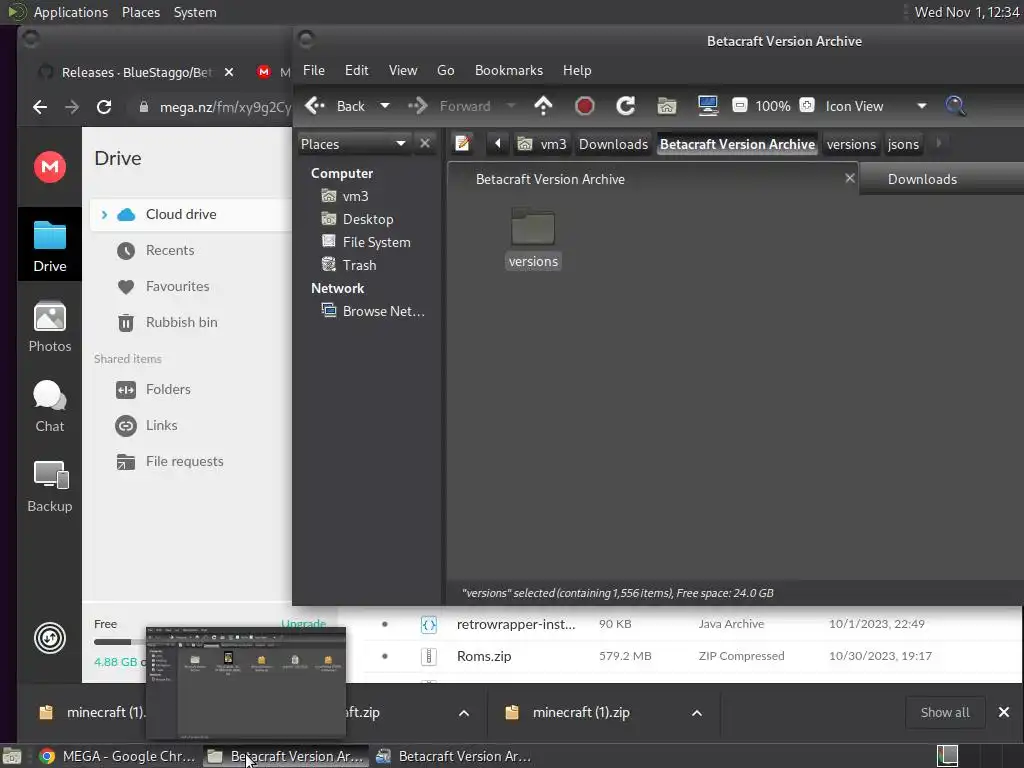Viewport: 1024px width, 768px height.
Task: Open File requests in MEGA
Action: click(x=184, y=461)
